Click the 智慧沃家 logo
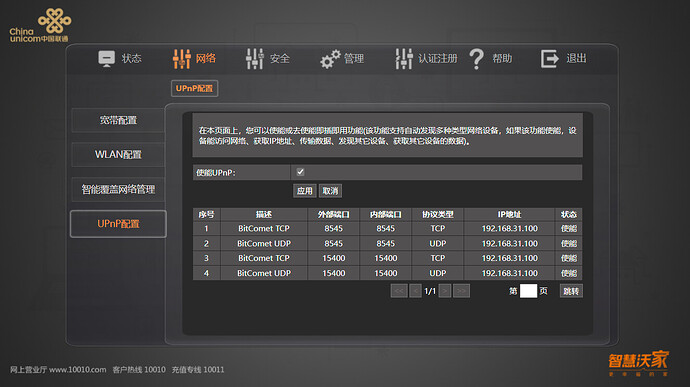The width and height of the screenshot is (690, 387). 639,363
